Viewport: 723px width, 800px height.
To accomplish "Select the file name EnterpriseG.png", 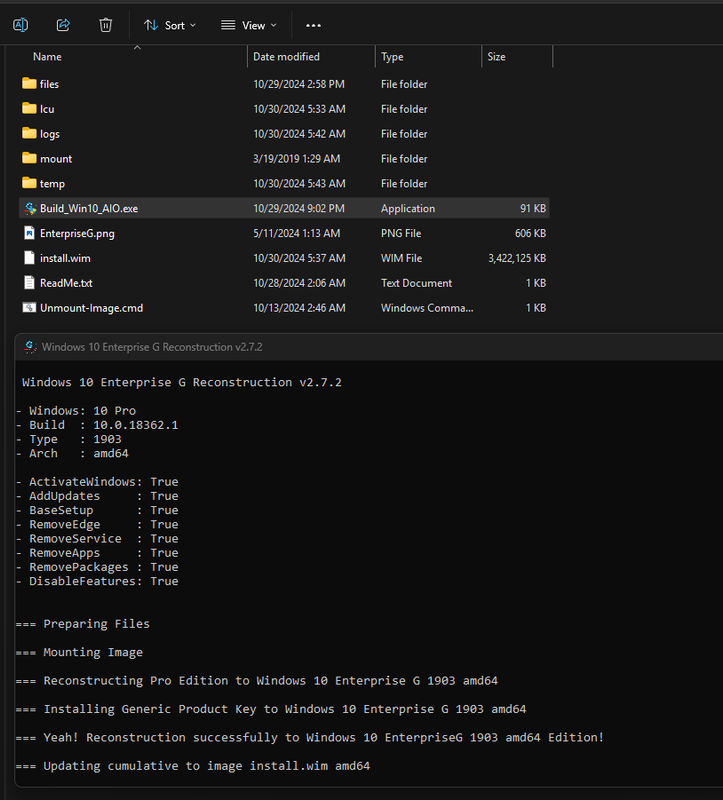I will pyautogui.click(x=77, y=233).
